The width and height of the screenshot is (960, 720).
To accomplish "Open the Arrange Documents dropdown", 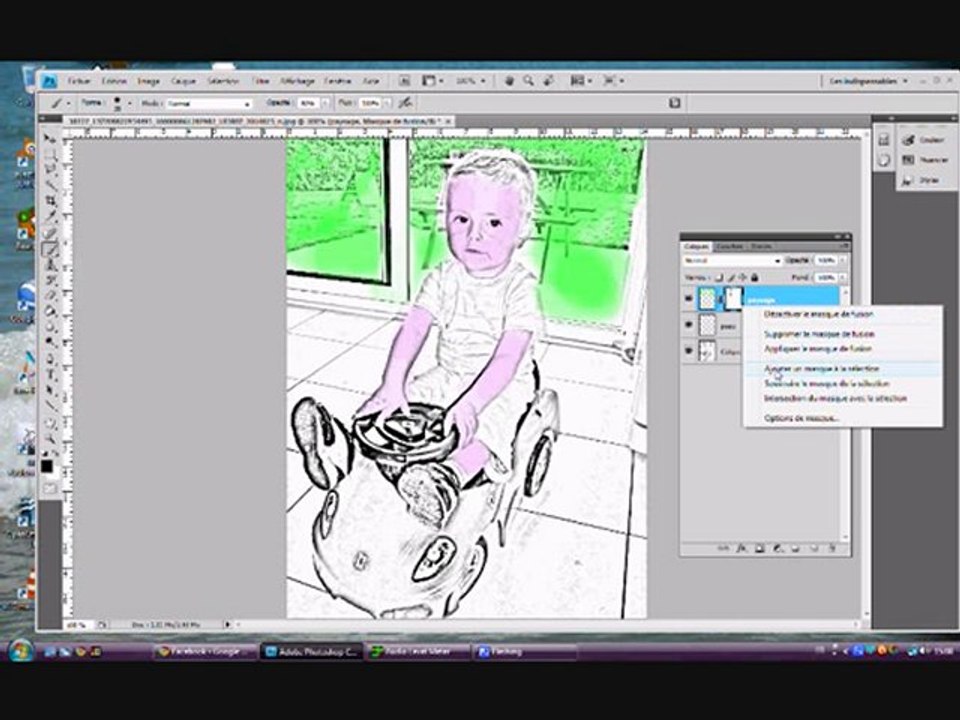I will coord(580,81).
